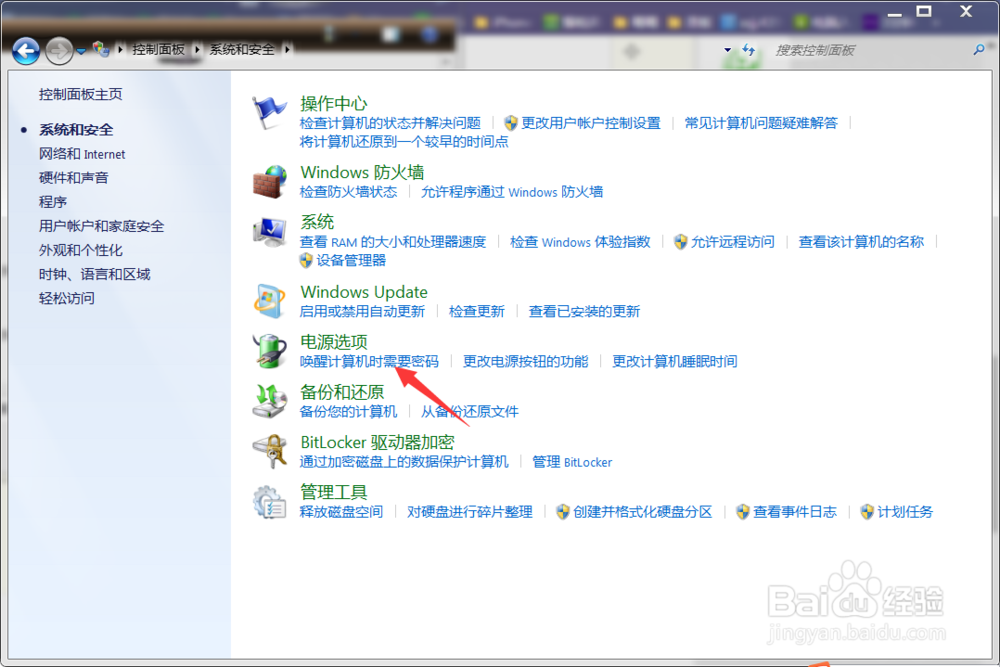
Task: Select 轻松访问 in the sidebar
Action: pos(66,298)
